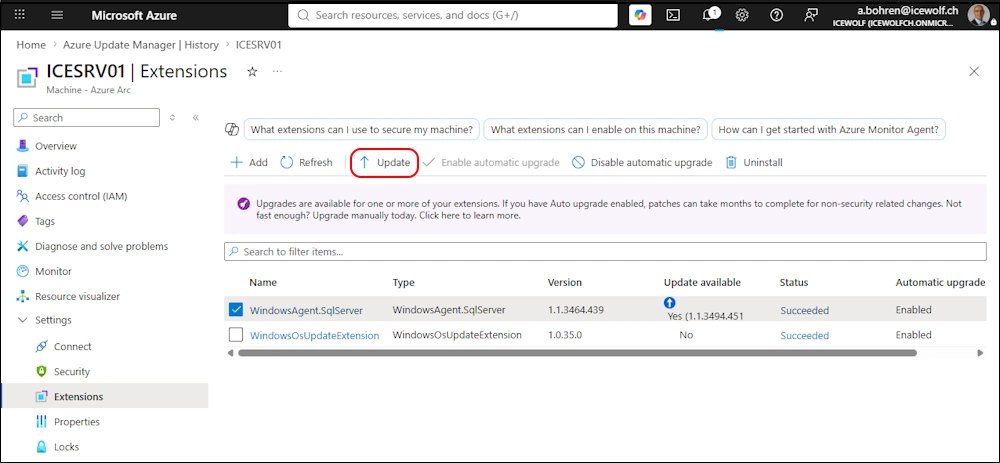Open the WindowsAgent.SqlServer extension link

(306, 311)
